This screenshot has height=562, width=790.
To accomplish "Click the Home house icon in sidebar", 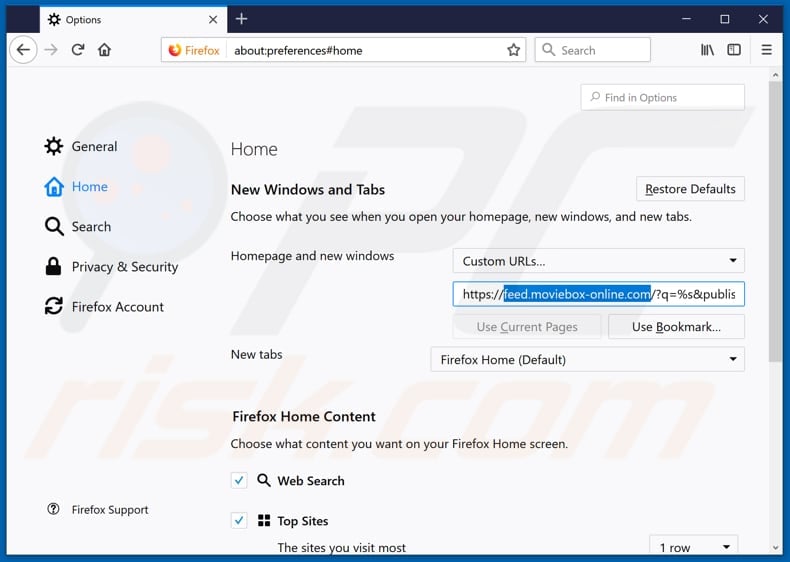I will [53, 186].
